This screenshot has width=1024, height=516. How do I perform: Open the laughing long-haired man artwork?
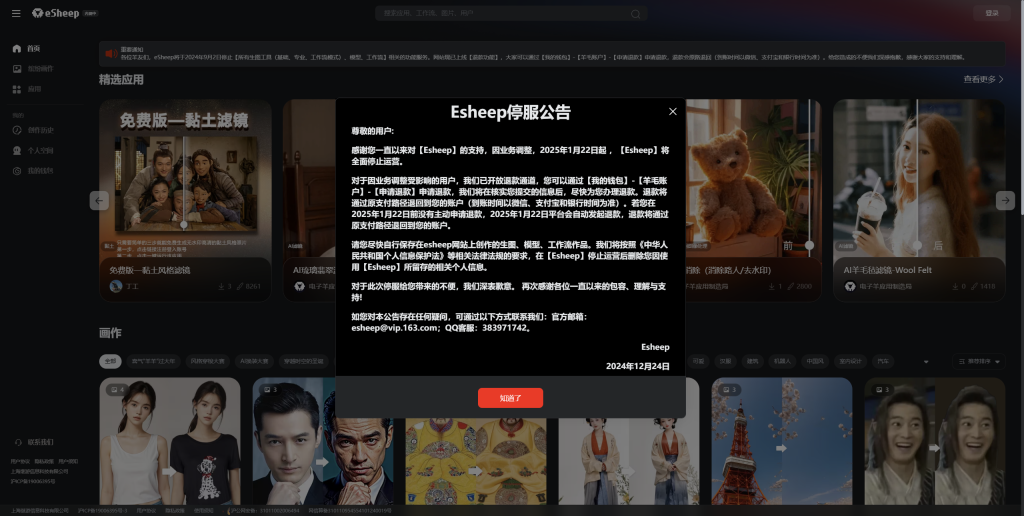[x=935, y=442]
